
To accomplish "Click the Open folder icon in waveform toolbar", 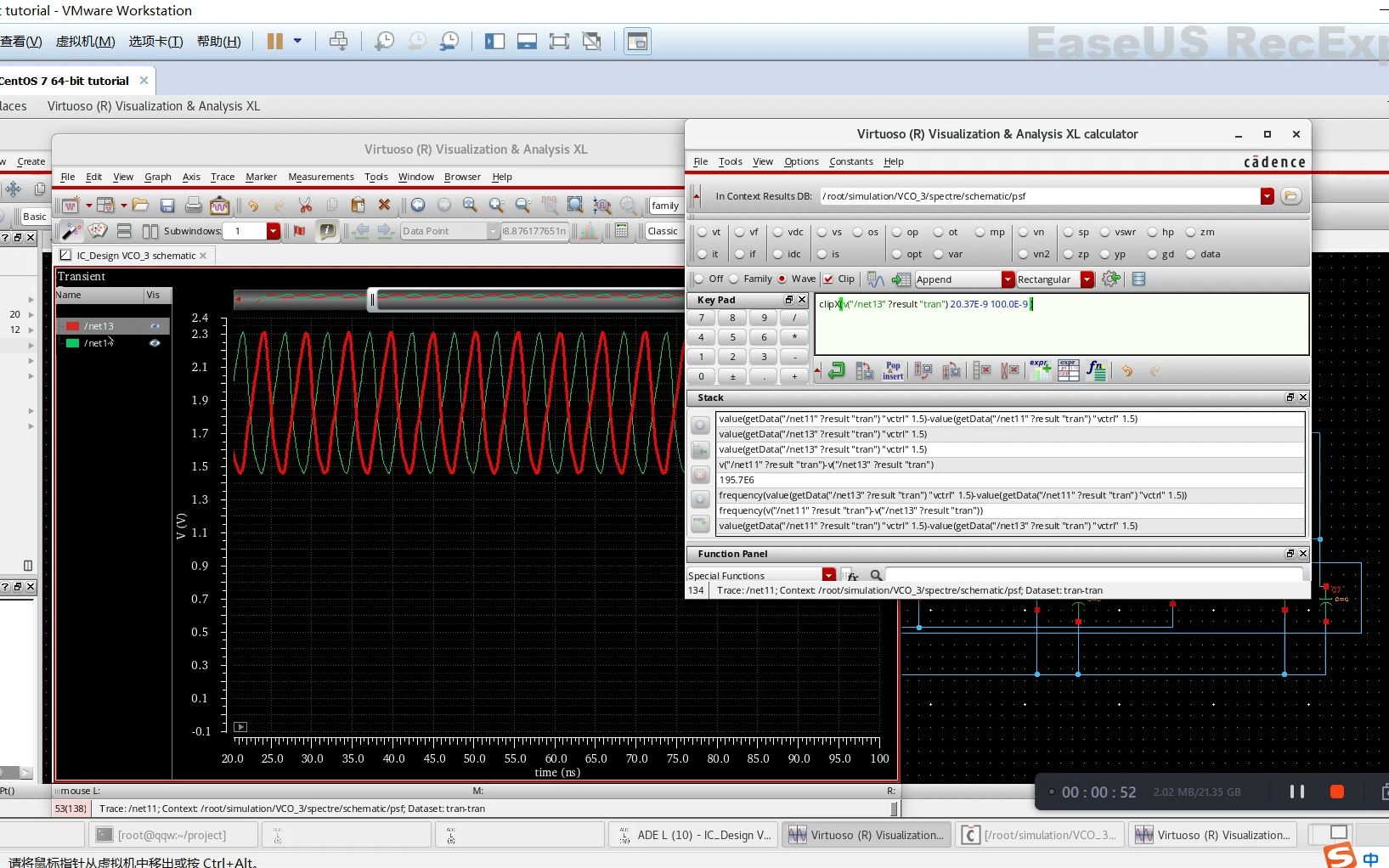I will click(x=141, y=206).
